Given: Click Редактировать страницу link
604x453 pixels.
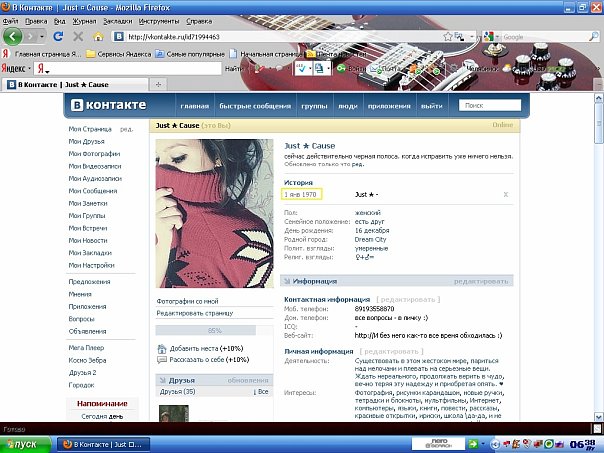Looking at the screenshot, I should (195, 313).
